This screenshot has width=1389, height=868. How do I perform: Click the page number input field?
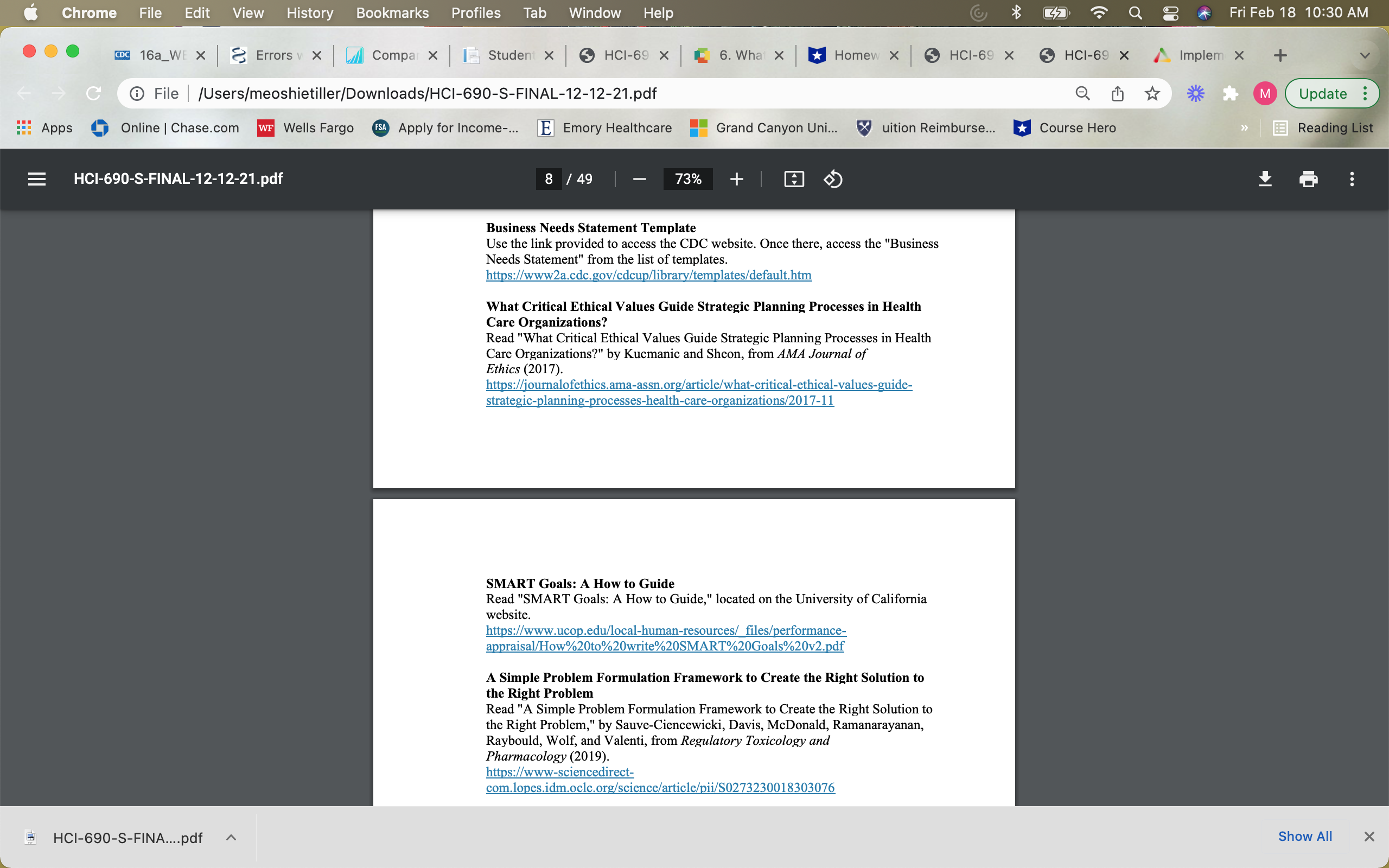pos(547,178)
